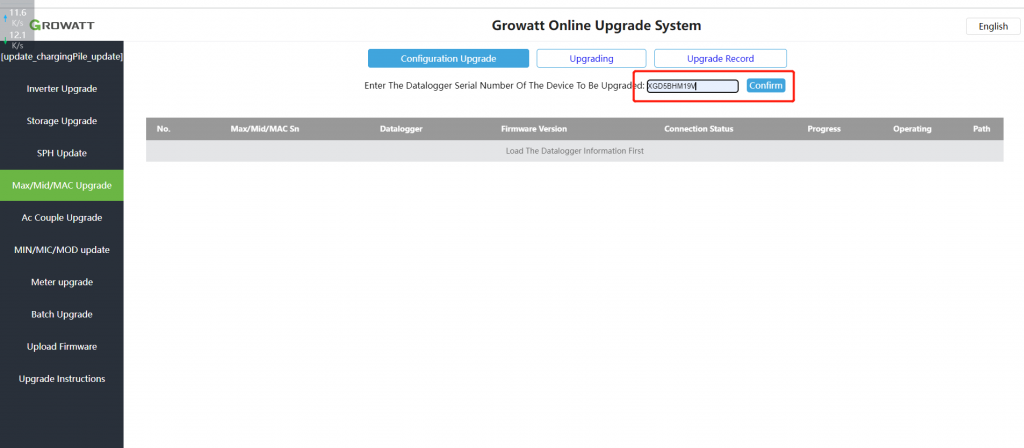This screenshot has height=448, width=1024.
Task: Click the 'Path' column header
Action: point(982,129)
